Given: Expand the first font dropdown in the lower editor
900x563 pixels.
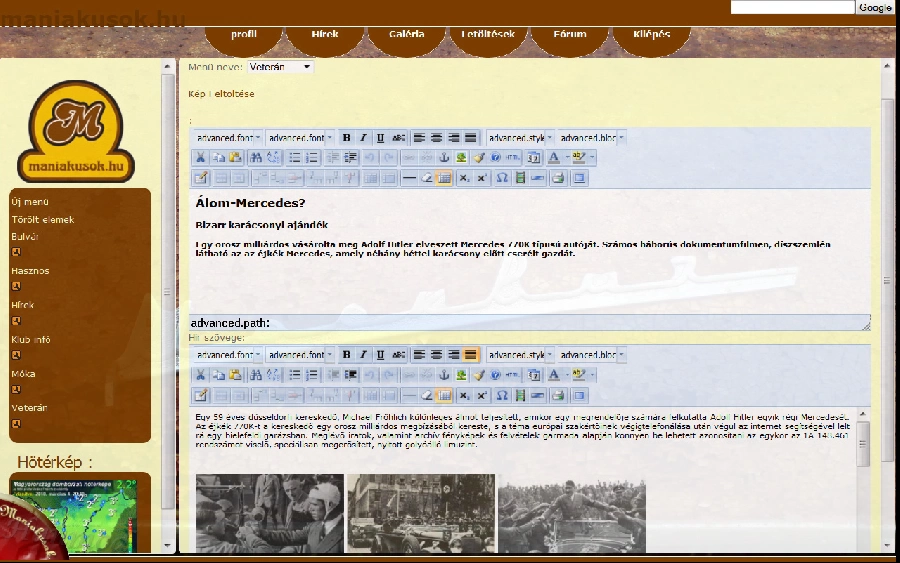Looking at the screenshot, I should [228, 355].
